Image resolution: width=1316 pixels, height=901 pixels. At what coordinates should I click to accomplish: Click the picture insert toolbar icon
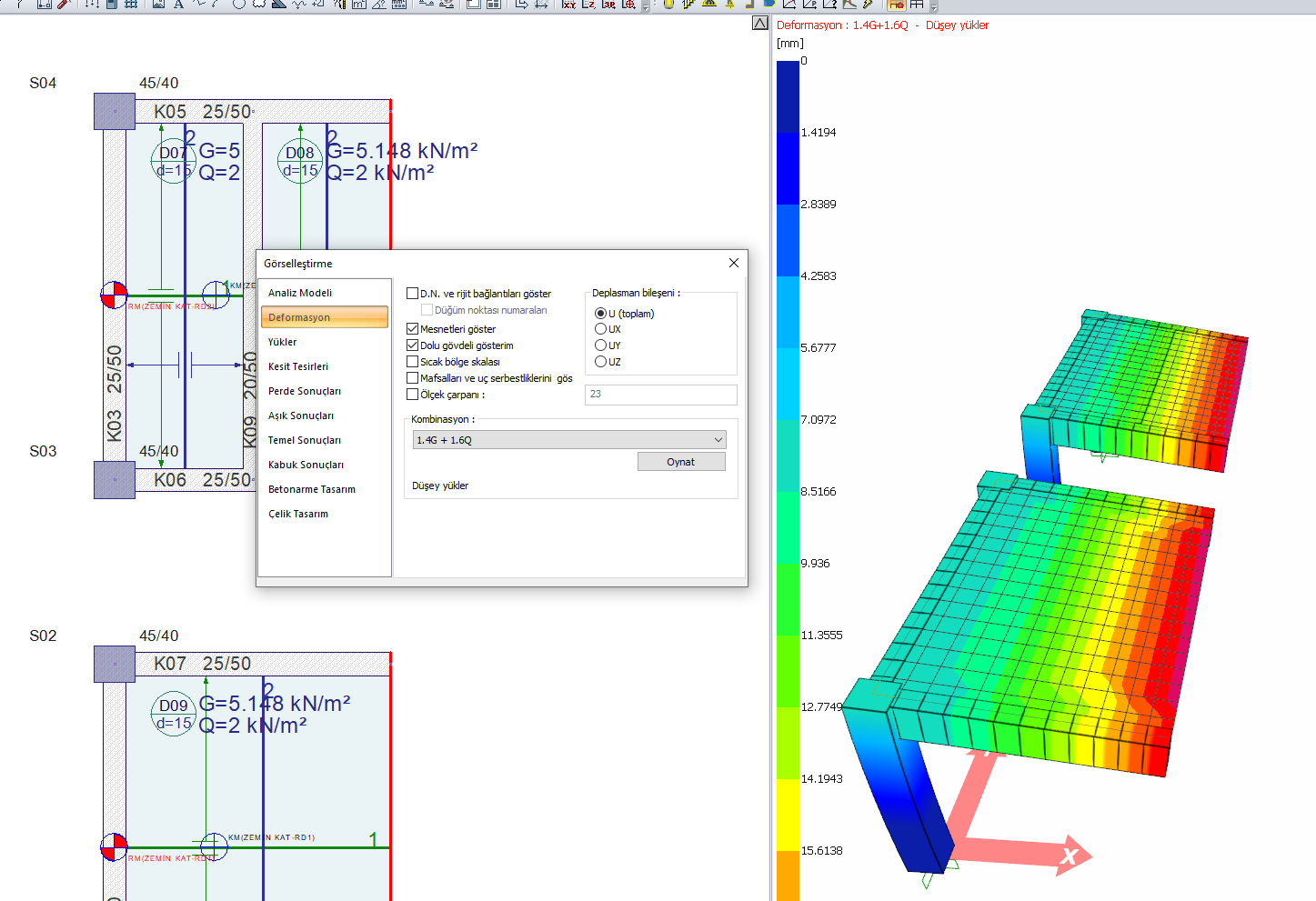(x=158, y=4)
